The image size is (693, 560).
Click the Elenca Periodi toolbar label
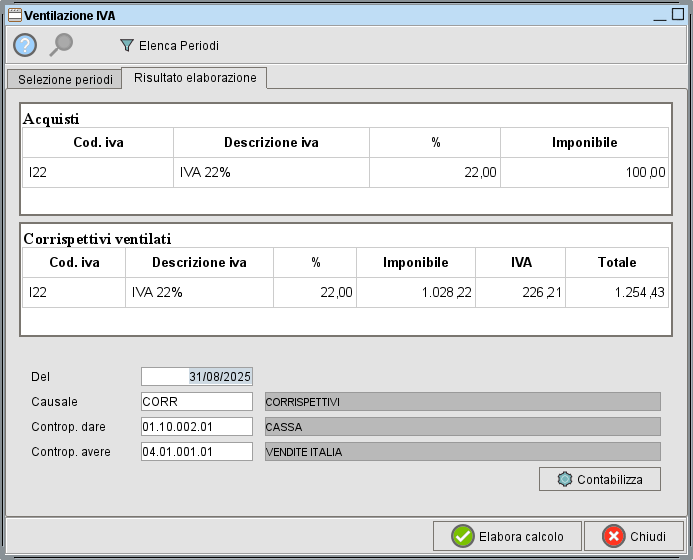click(179, 46)
